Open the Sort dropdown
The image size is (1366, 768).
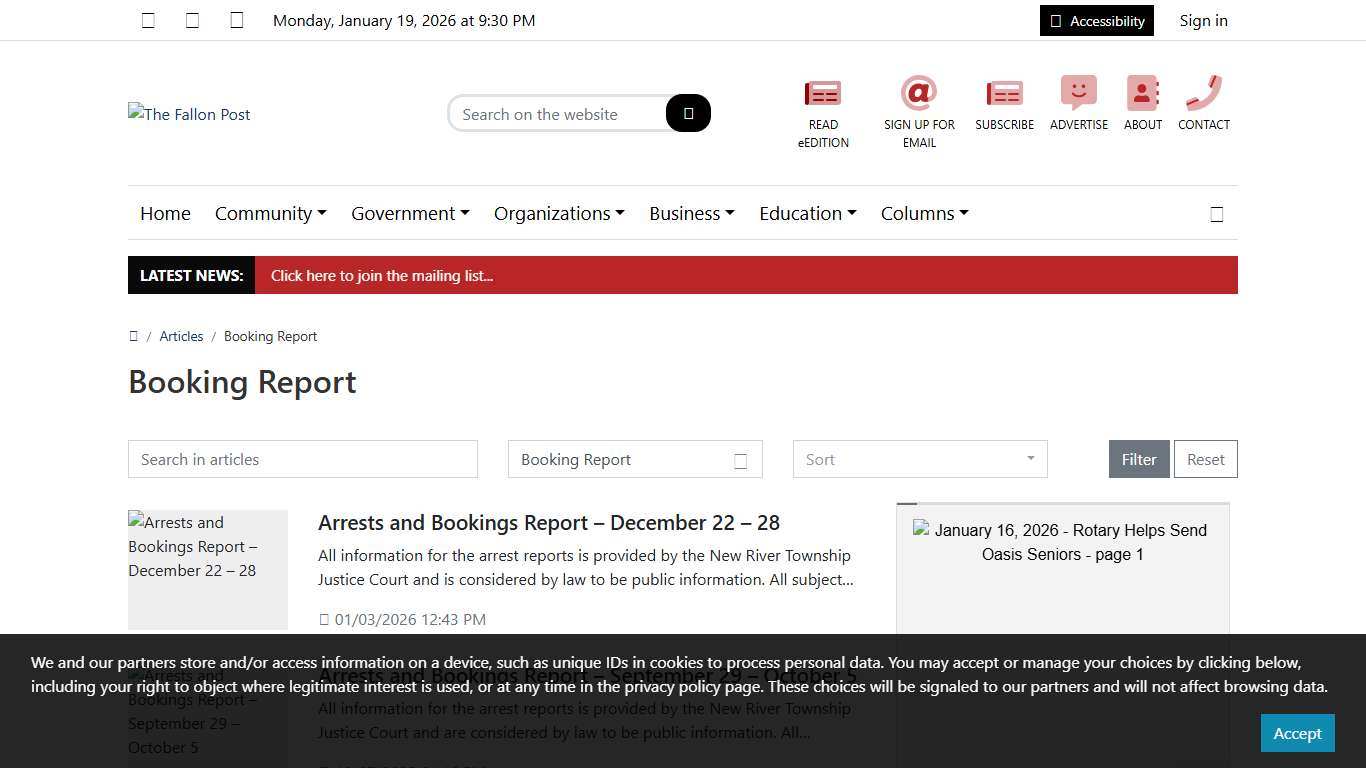coord(918,459)
